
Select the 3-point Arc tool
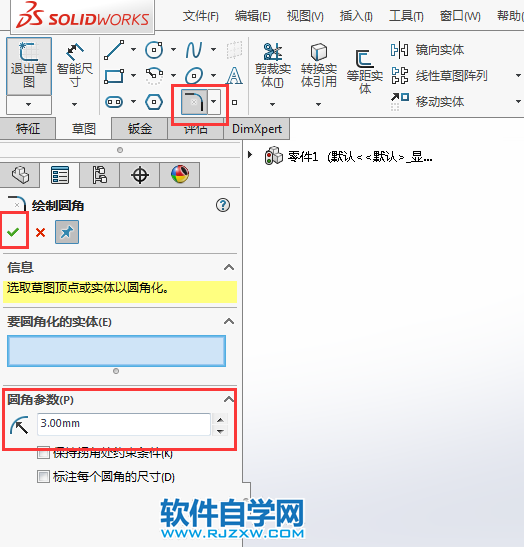pos(154,76)
